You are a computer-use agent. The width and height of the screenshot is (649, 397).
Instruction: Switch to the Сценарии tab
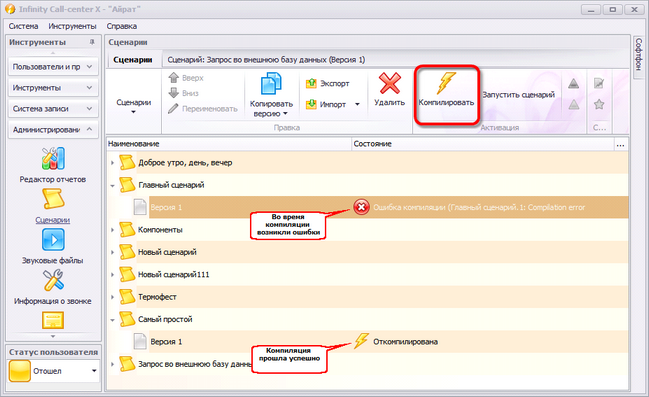pyautogui.click(x=133, y=60)
